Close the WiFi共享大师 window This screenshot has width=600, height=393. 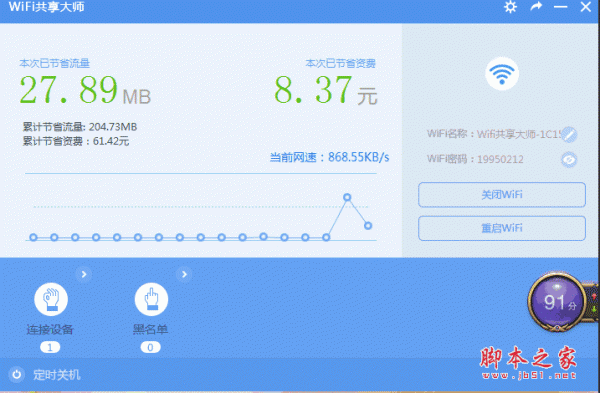click(x=585, y=7)
